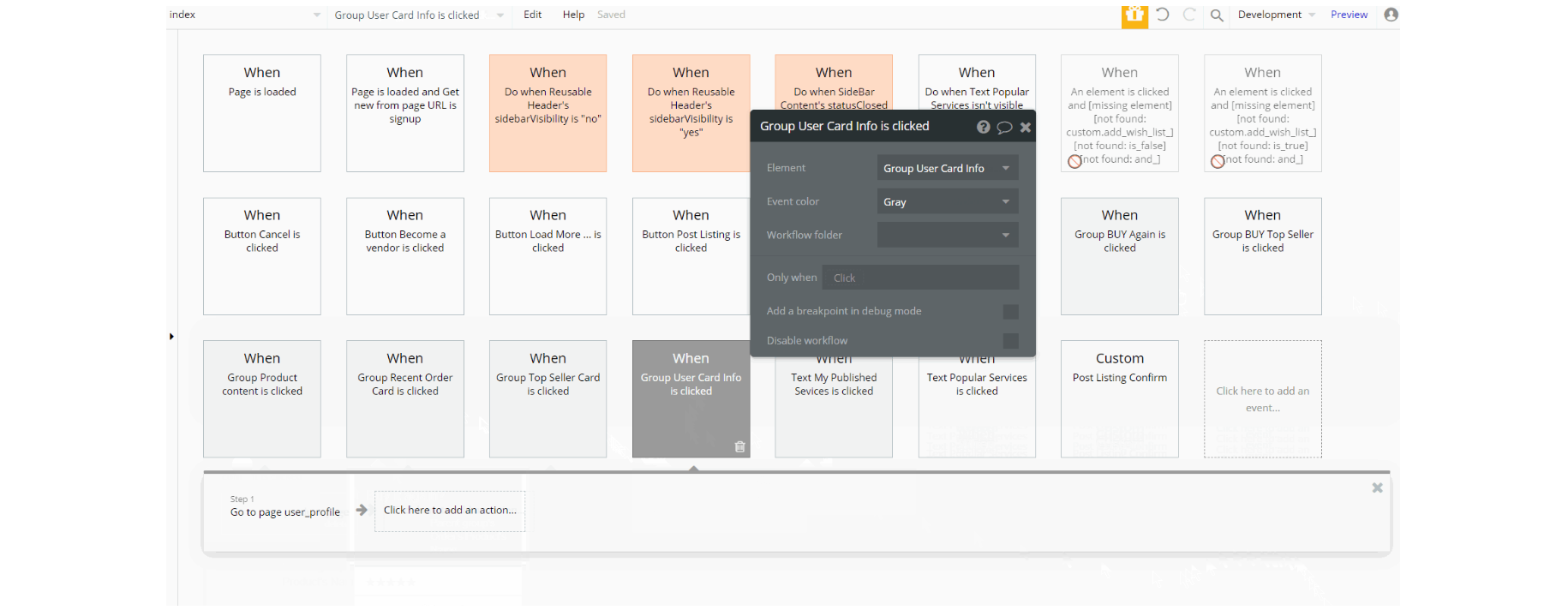This screenshot has height=610, width=1568.
Task: Delete Group User Card Info event with trash icon
Action: 740,446
